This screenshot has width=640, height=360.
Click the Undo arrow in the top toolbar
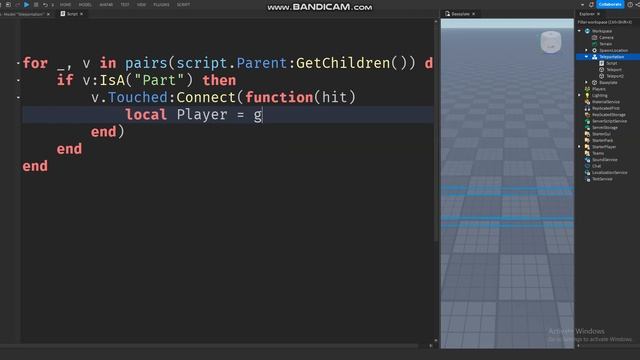[x=45, y=4]
